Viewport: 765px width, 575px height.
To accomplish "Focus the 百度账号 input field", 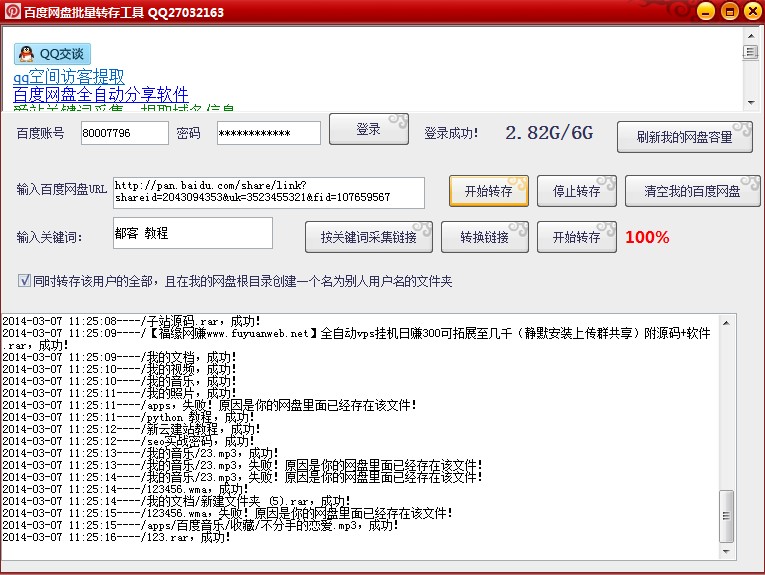I will click(124, 133).
